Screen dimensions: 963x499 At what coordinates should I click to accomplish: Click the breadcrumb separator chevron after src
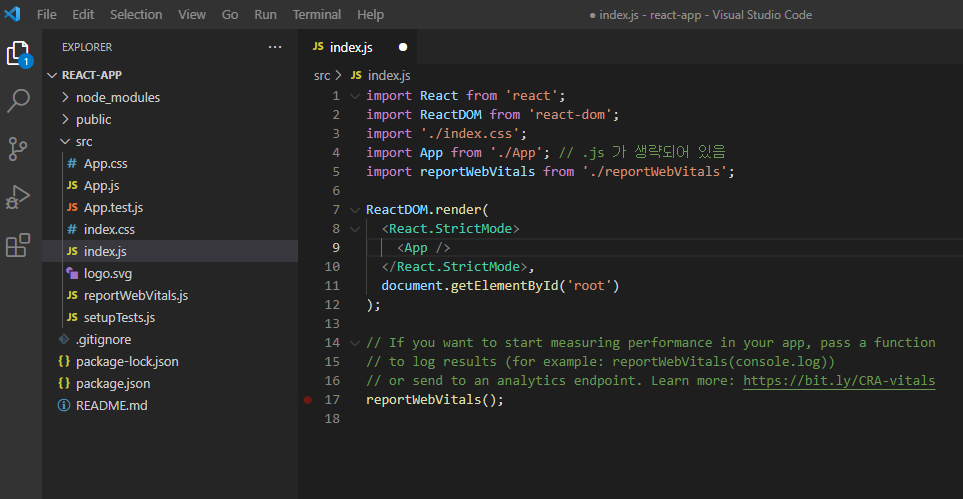click(x=339, y=76)
